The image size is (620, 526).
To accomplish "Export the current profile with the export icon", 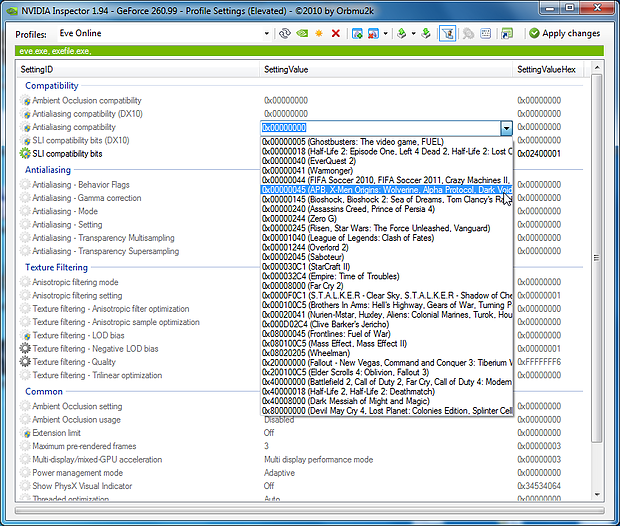I will 402,34.
